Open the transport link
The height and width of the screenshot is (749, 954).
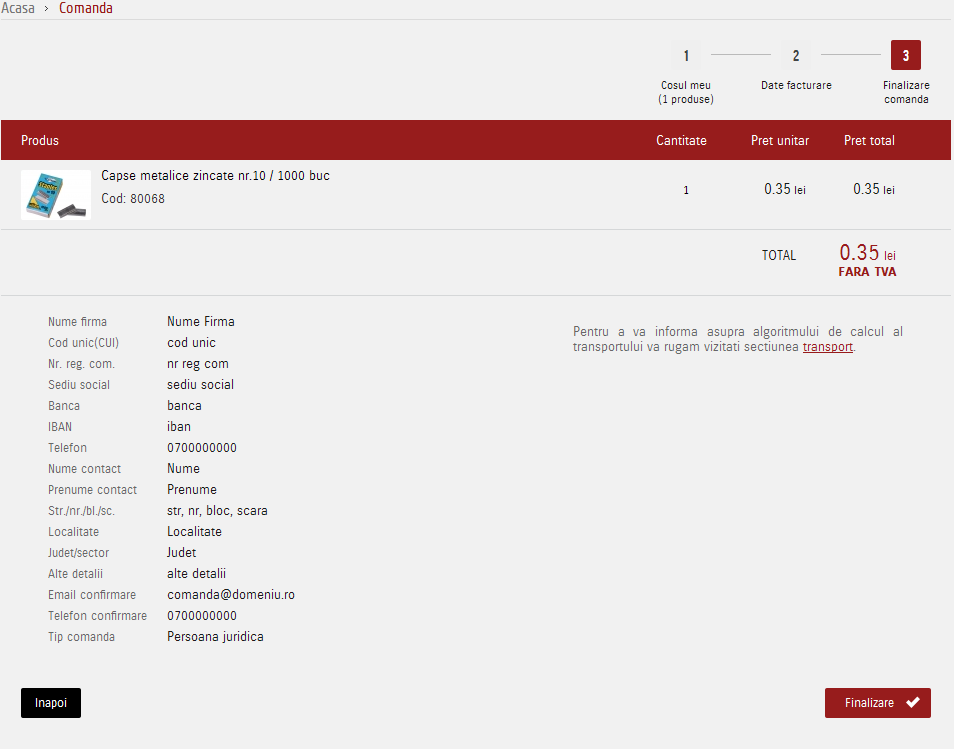point(827,347)
